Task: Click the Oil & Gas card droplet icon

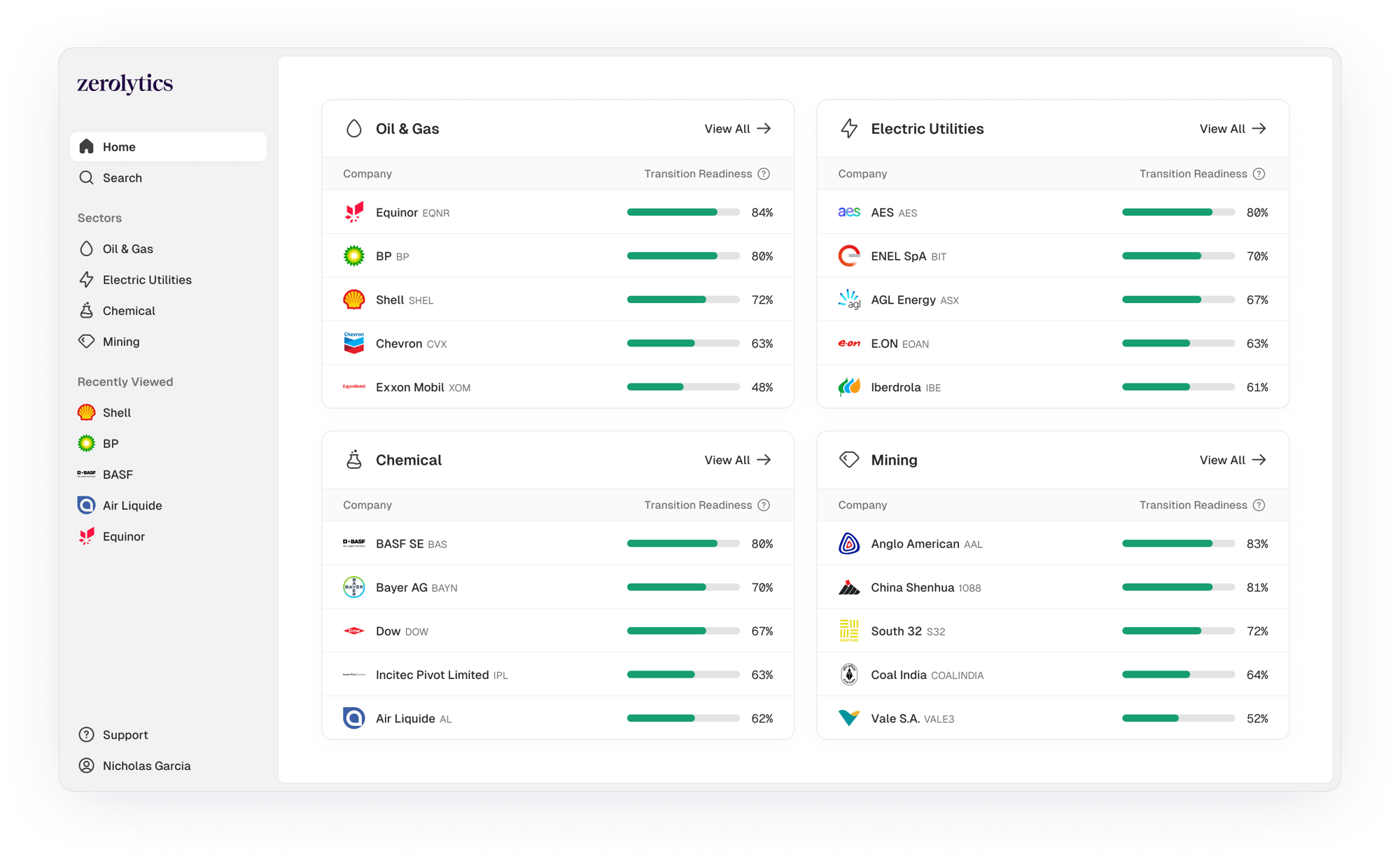Action: (x=354, y=129)
